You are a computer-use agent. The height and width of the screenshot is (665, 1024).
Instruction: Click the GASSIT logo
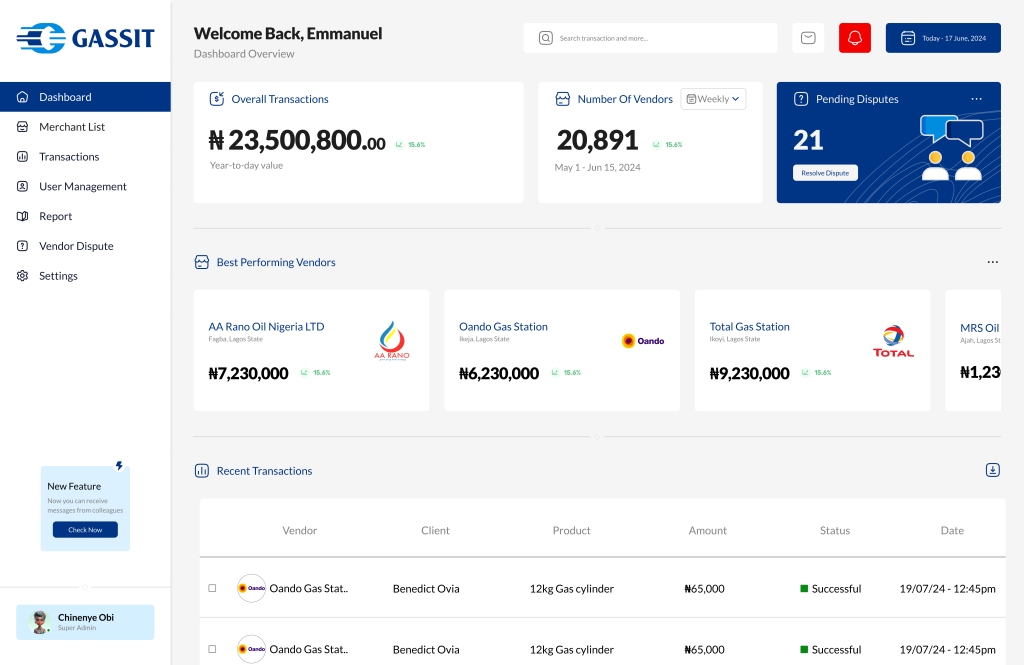(x=85, y=38)
